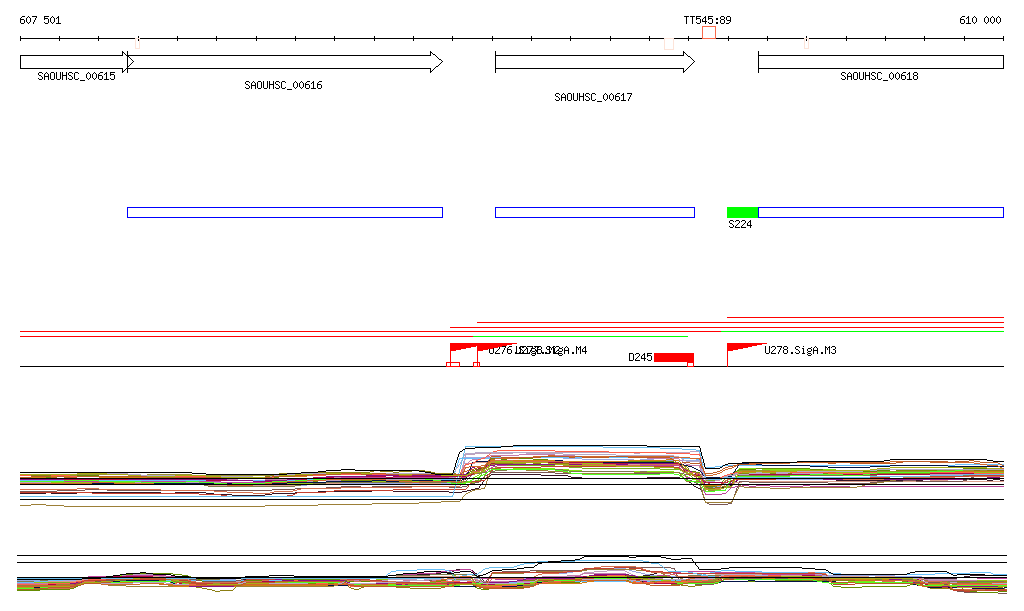Image resolution: width=1024 pixels, height=611 pixels.
Task: Select the SAOUHSC_00615 gene arrow
Action: 77,62
